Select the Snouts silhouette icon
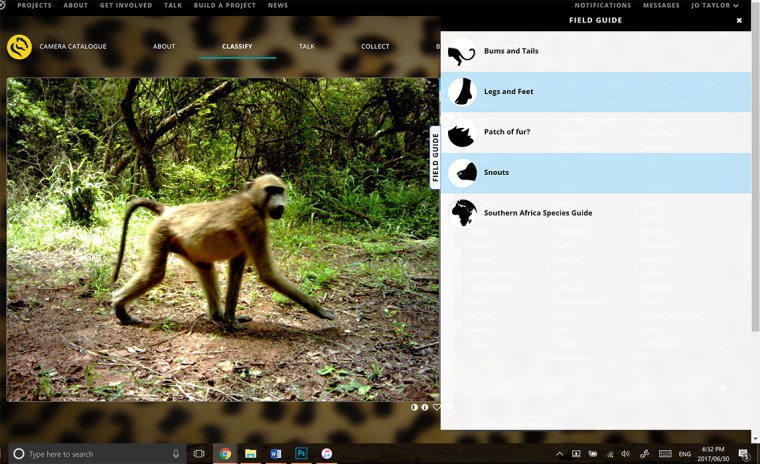This screenshot has height=464, width=760. point(462,173)
